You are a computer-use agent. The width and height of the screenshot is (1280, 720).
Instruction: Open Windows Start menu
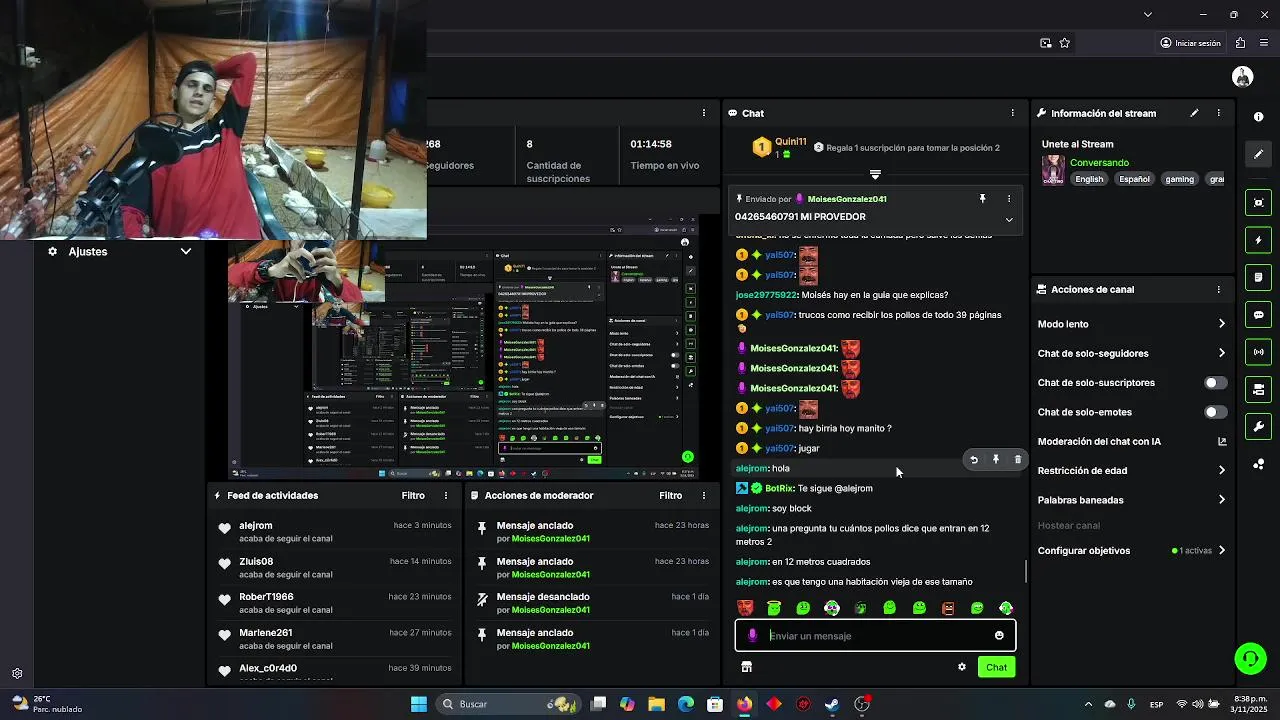(x=419, y=704)
